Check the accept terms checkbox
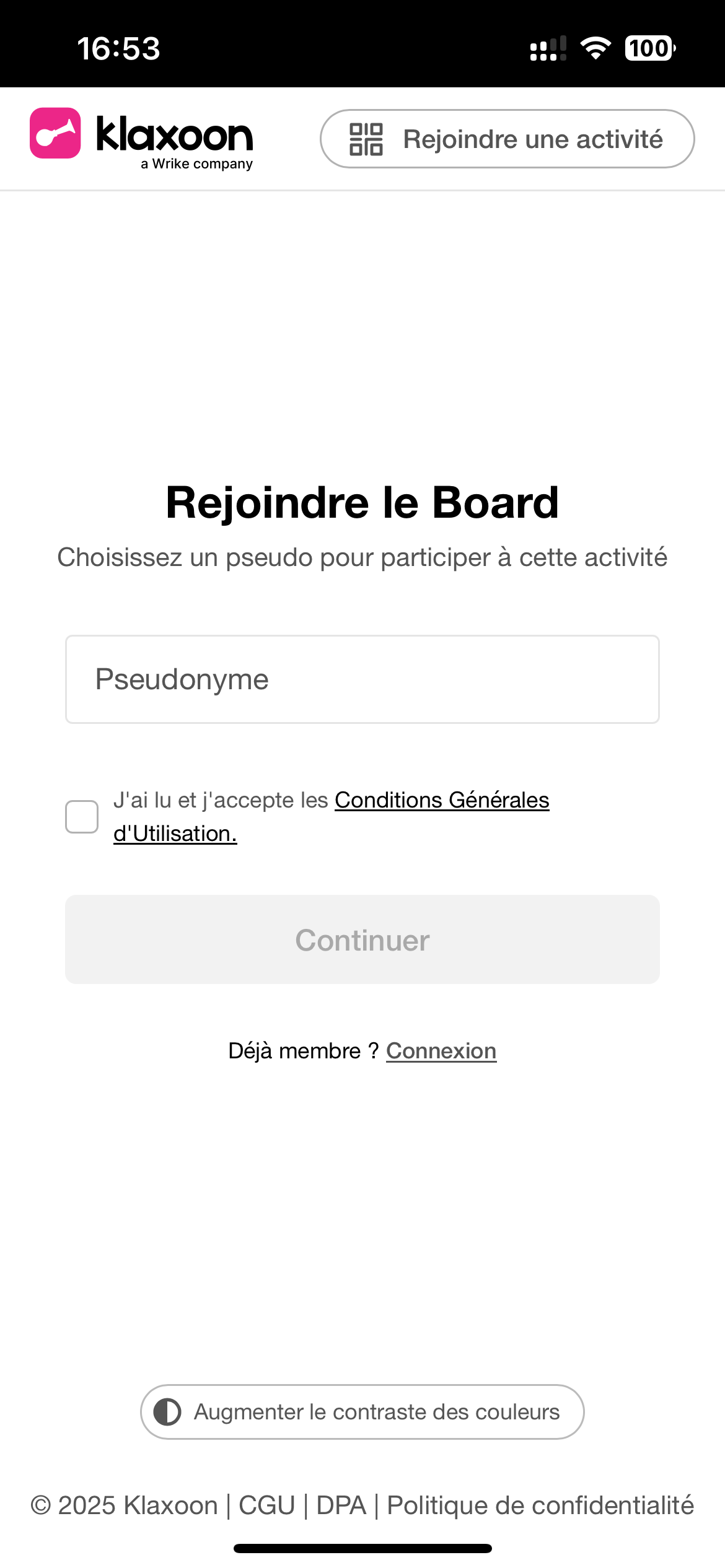725x1568 pixels. (82, 817)
